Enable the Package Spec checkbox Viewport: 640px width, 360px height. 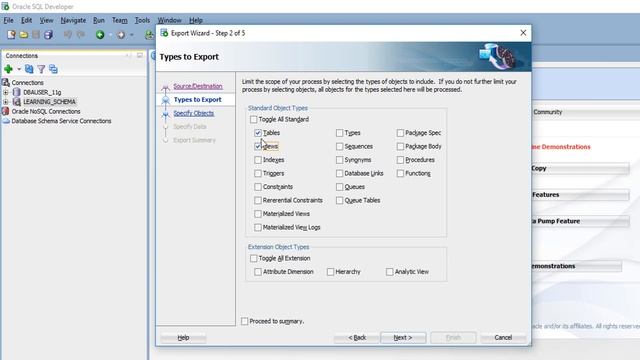pos(400,133)
